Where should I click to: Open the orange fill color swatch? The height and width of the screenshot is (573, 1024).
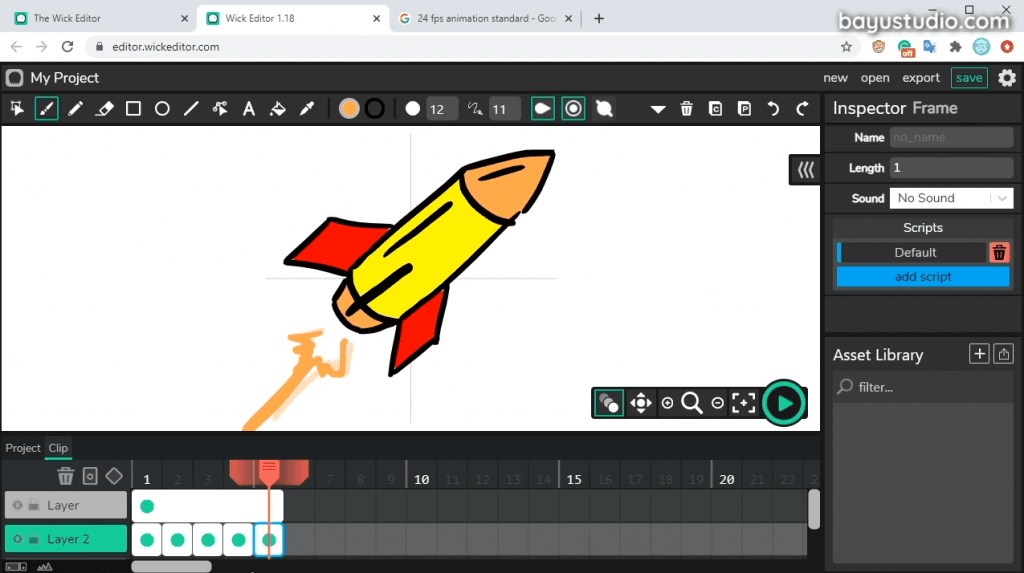coord(349,108)
